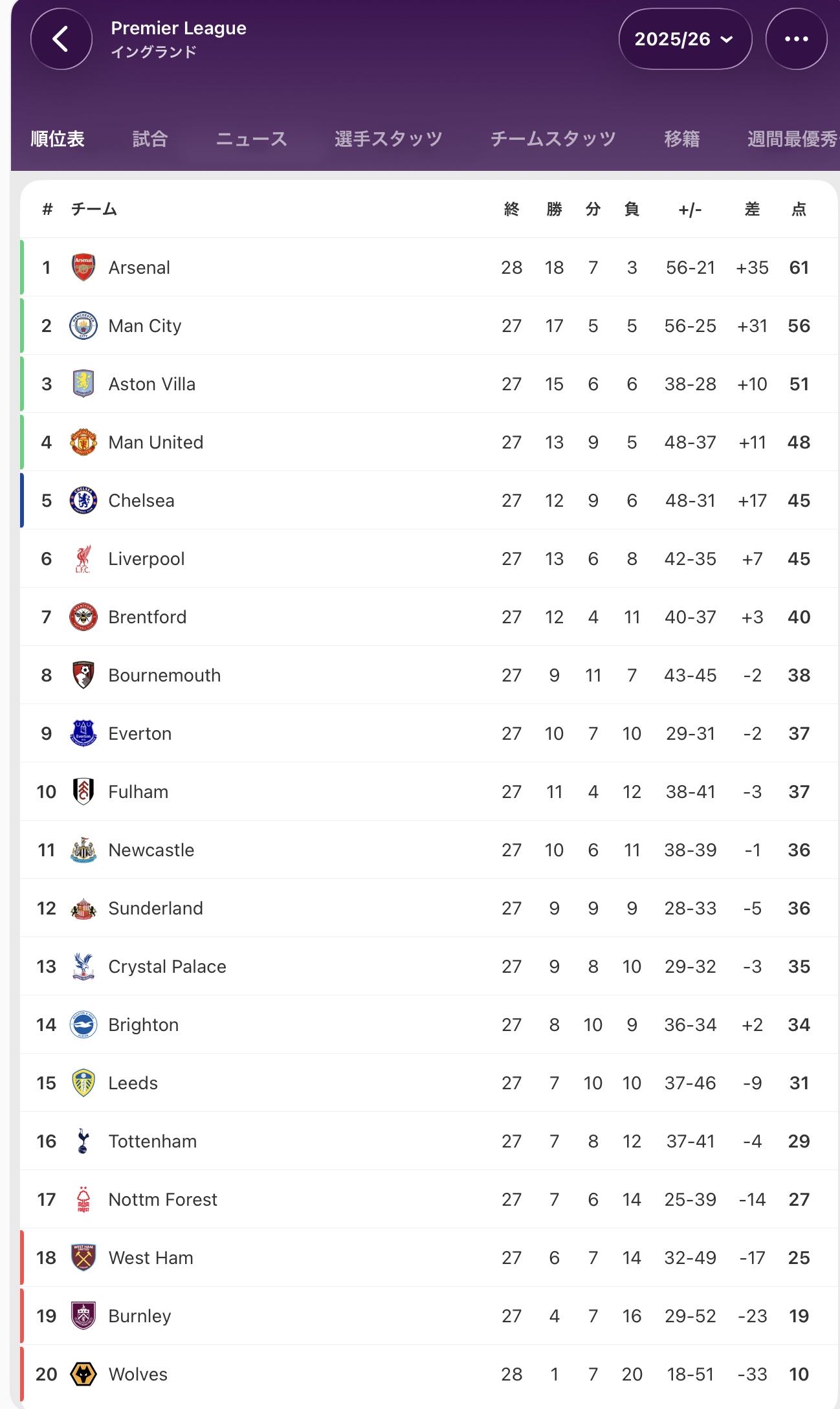
Task: Open the 選手スタッツ tab
Action: pyautogui.click(x=388, y=139)
